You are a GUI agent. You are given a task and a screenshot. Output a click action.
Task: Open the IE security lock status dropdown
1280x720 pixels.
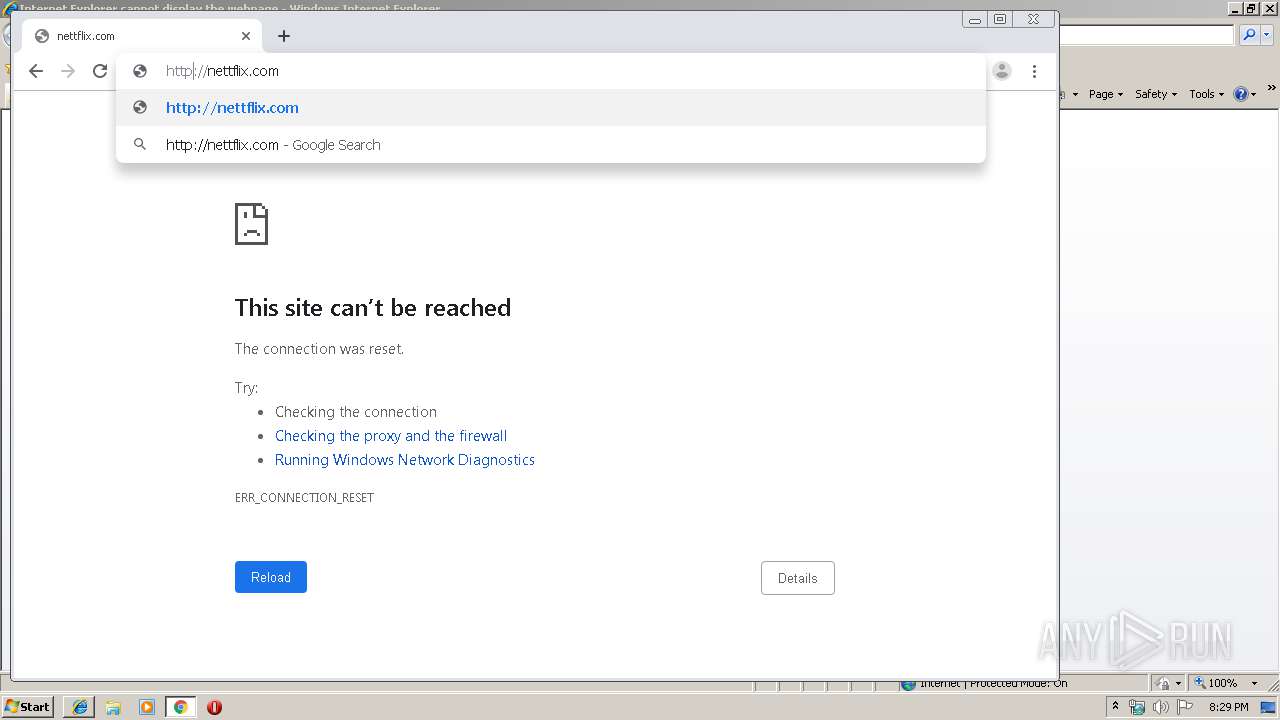[1170, 684]
